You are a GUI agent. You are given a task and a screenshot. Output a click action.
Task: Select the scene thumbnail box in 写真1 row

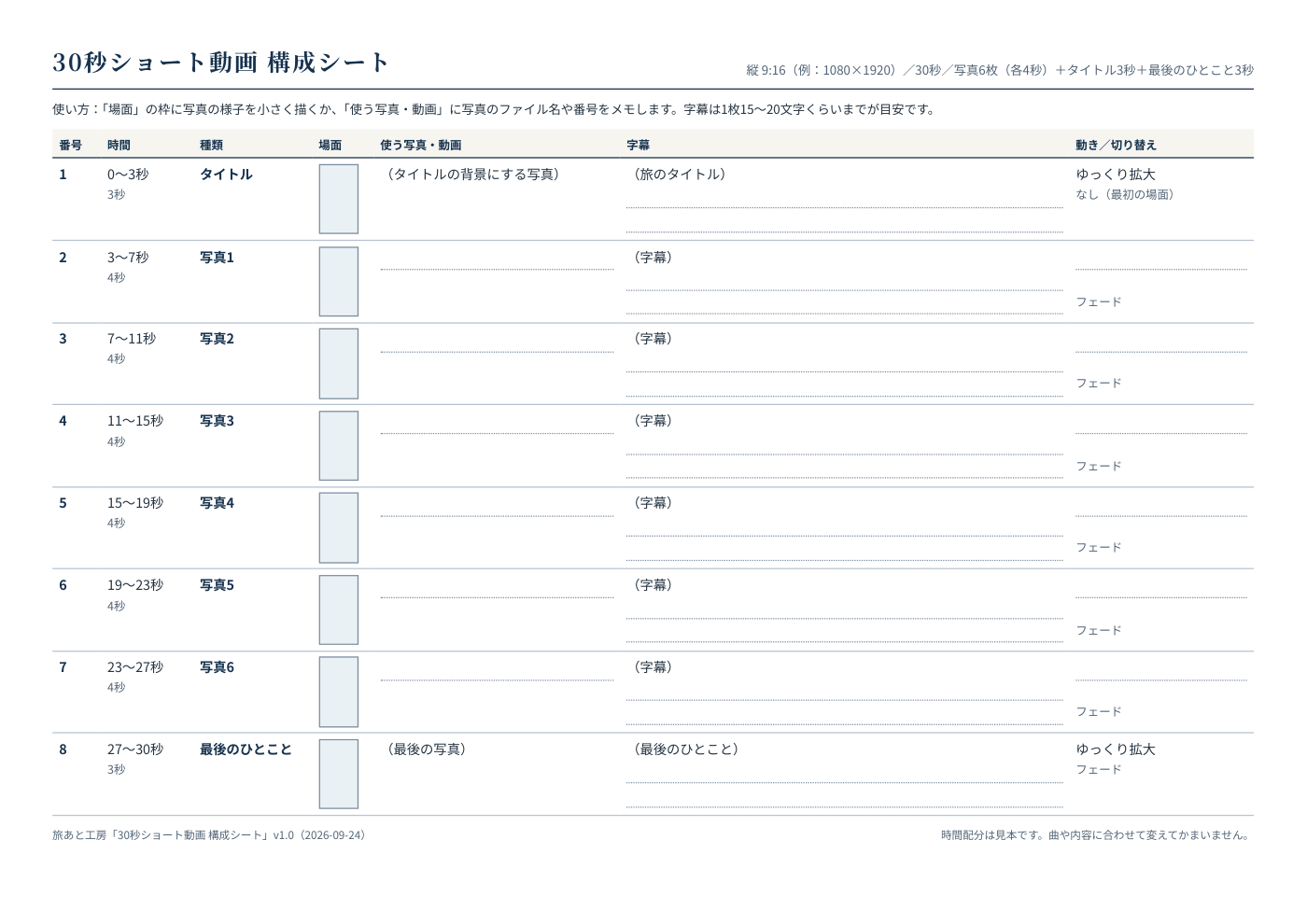point(339,282)
